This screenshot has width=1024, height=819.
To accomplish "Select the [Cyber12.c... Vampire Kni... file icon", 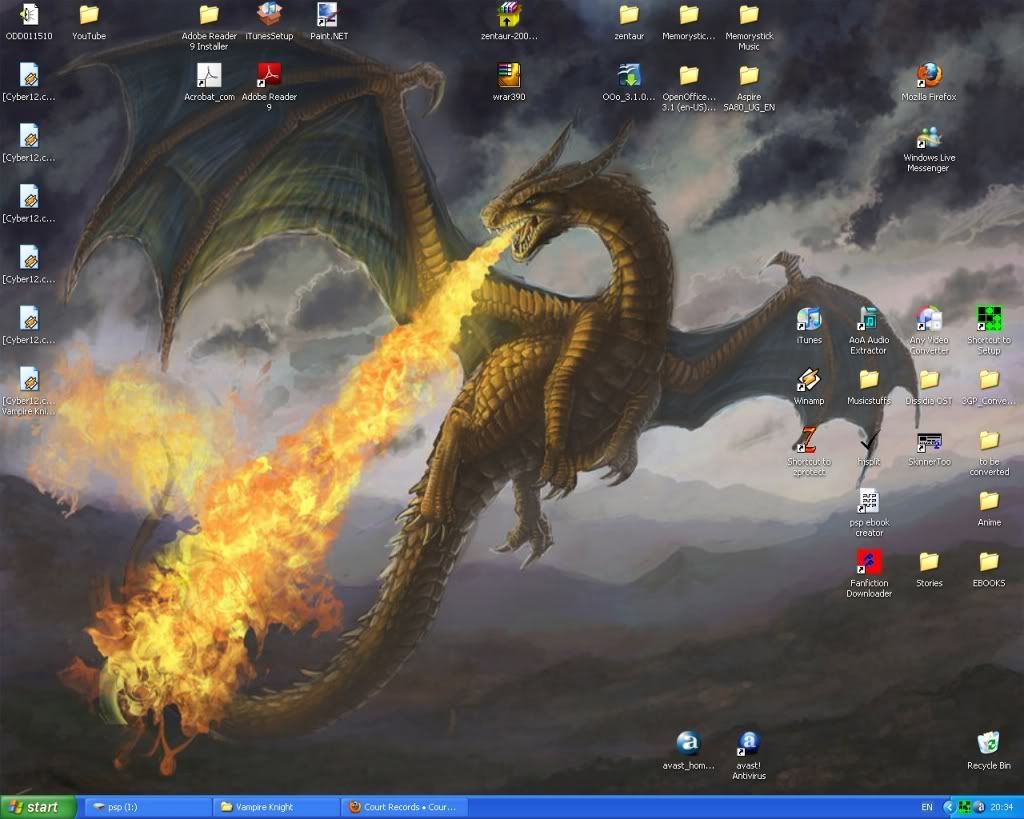I will (29, 379).
